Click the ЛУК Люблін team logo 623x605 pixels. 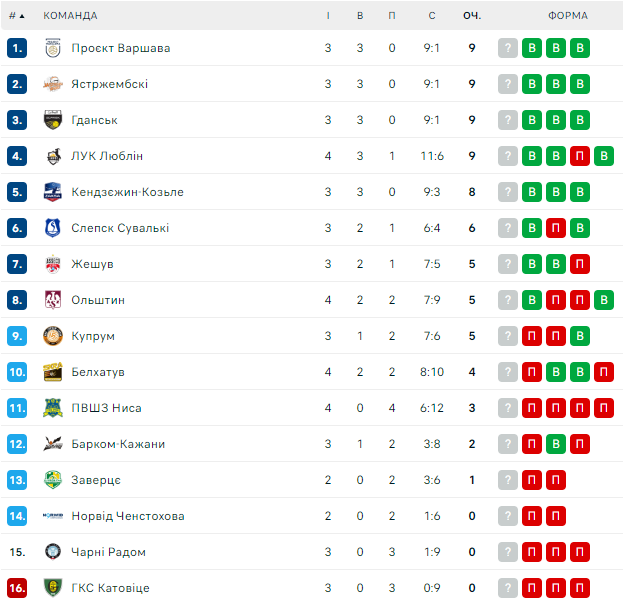click(x=53, y=156)
